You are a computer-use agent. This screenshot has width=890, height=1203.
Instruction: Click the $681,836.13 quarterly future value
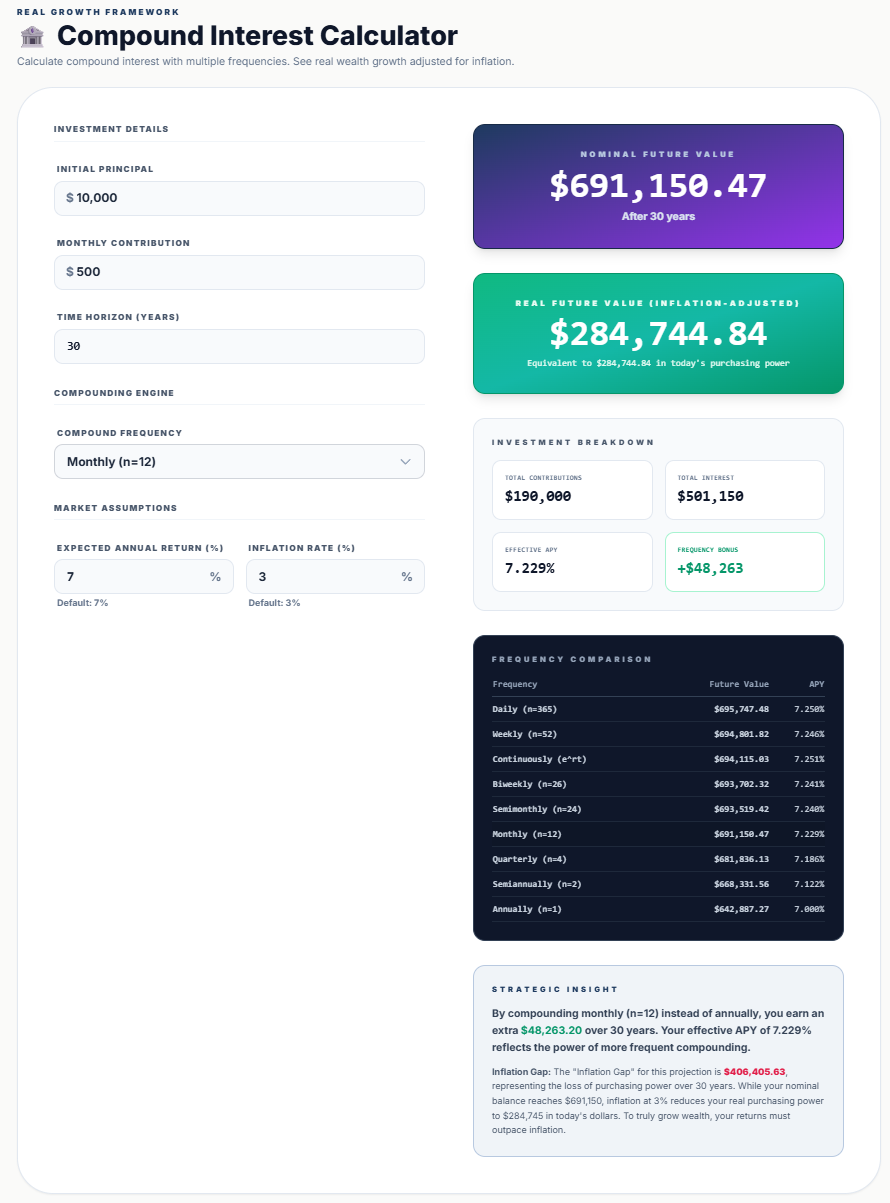click(x=741, y=859)
